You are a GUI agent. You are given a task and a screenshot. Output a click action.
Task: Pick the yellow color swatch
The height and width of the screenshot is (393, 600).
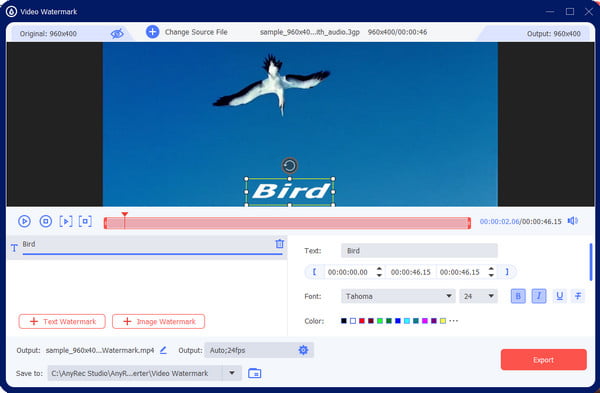443,321
